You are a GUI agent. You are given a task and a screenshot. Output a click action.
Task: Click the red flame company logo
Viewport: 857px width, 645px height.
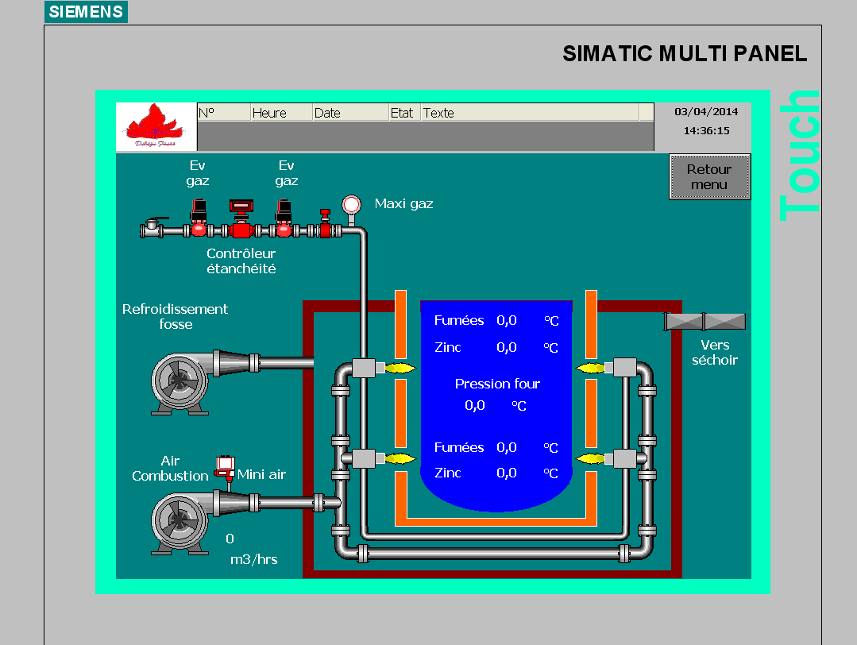(x=156, y=126)
